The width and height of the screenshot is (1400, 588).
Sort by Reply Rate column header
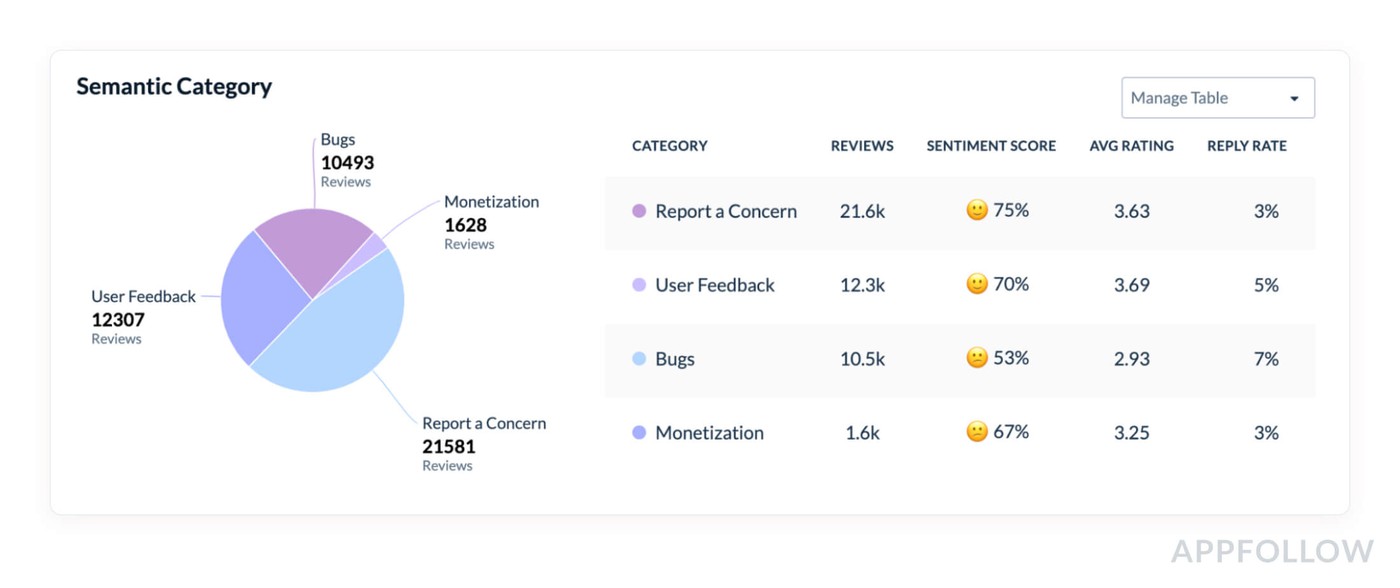[1246, 146]
